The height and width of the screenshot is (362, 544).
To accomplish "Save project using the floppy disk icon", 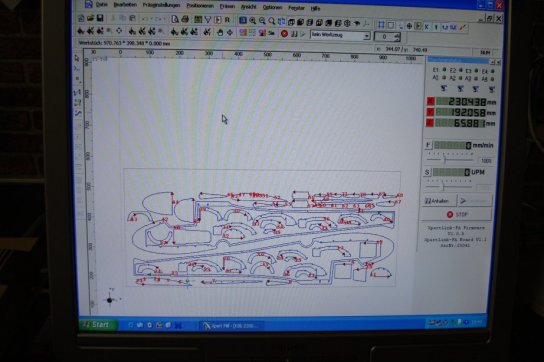I will (100, 18).
